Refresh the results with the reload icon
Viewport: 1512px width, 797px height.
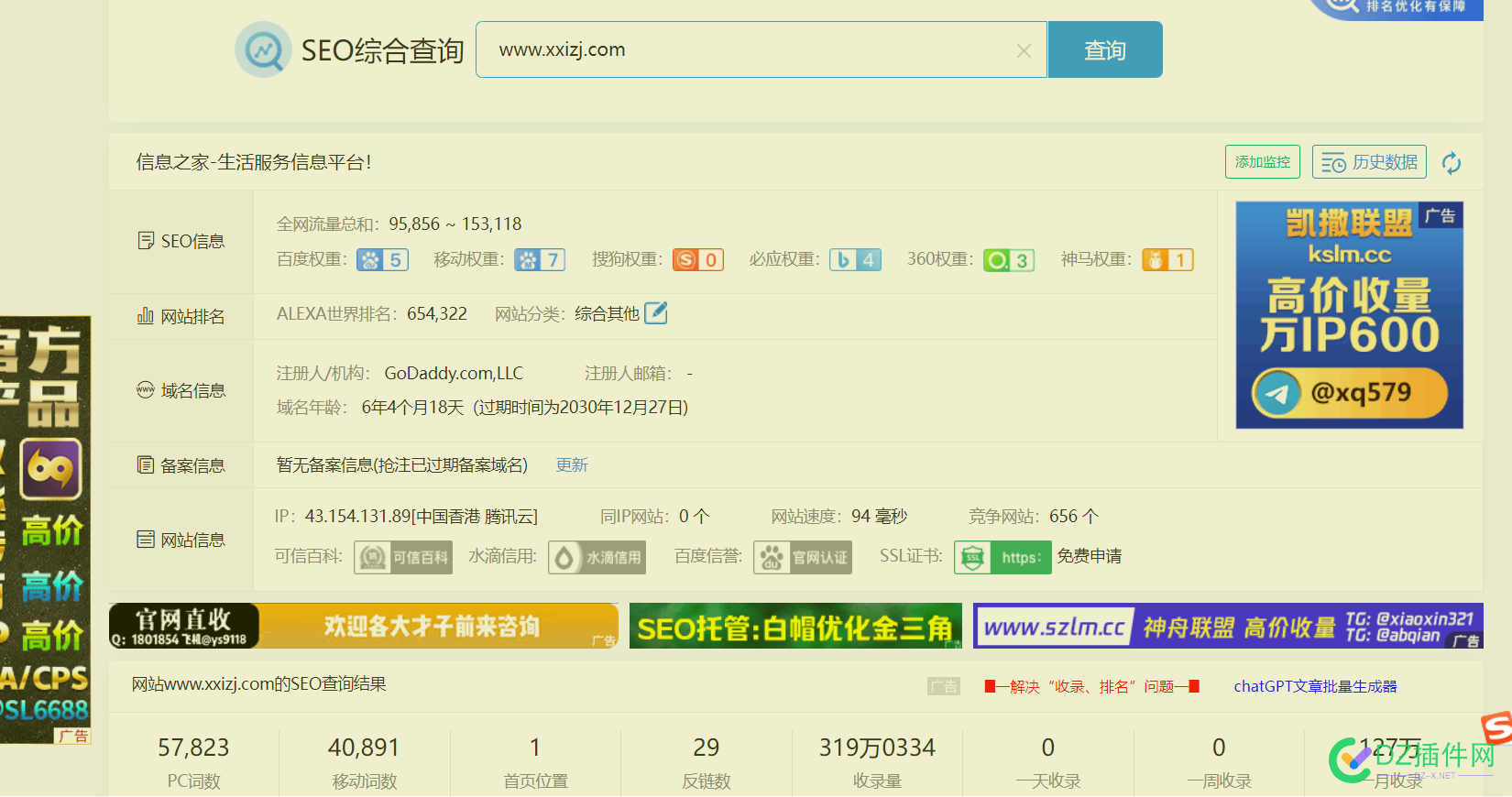[x=1452, y=163]
